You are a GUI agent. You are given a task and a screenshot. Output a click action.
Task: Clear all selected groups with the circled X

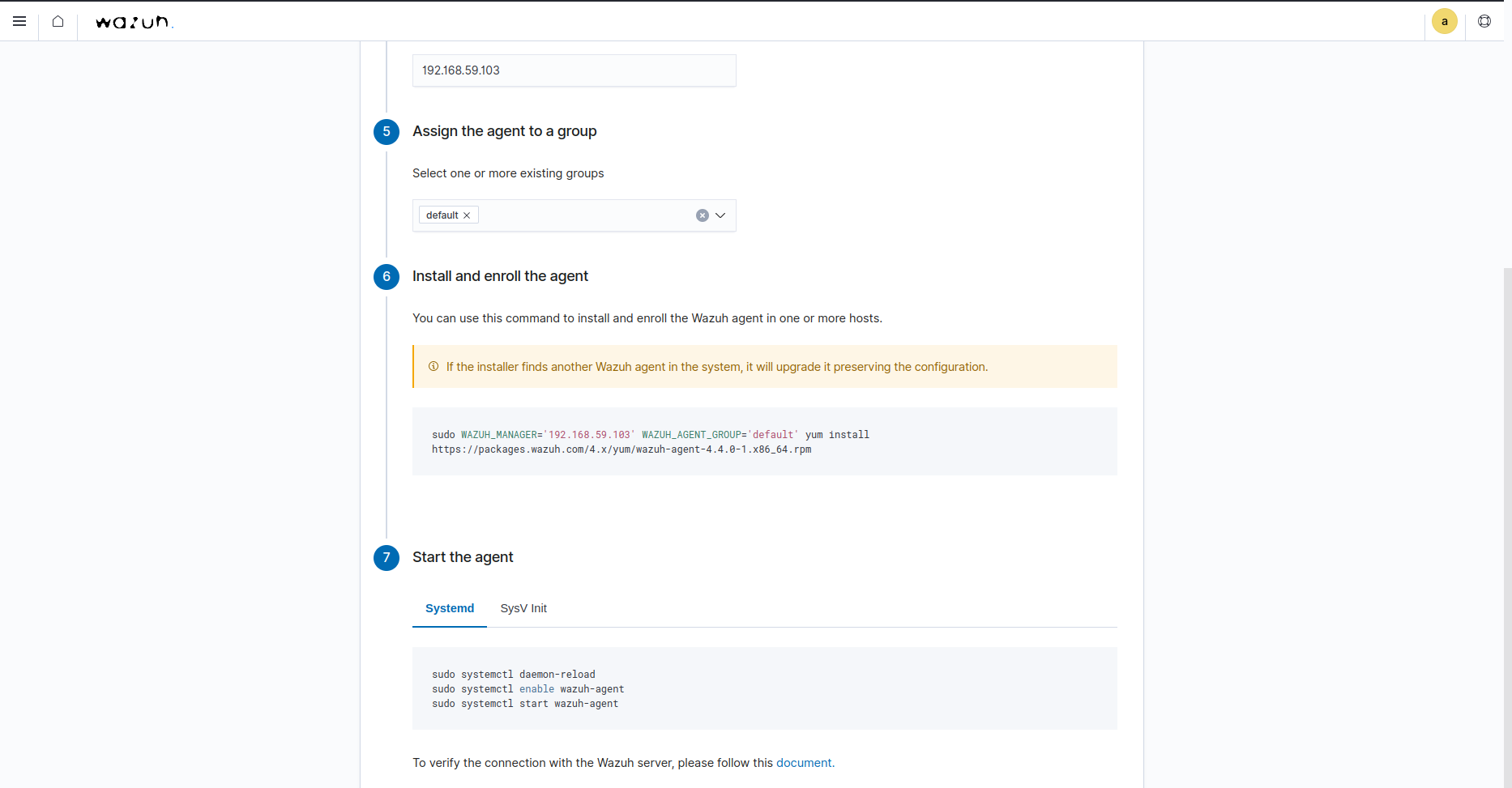702,215
